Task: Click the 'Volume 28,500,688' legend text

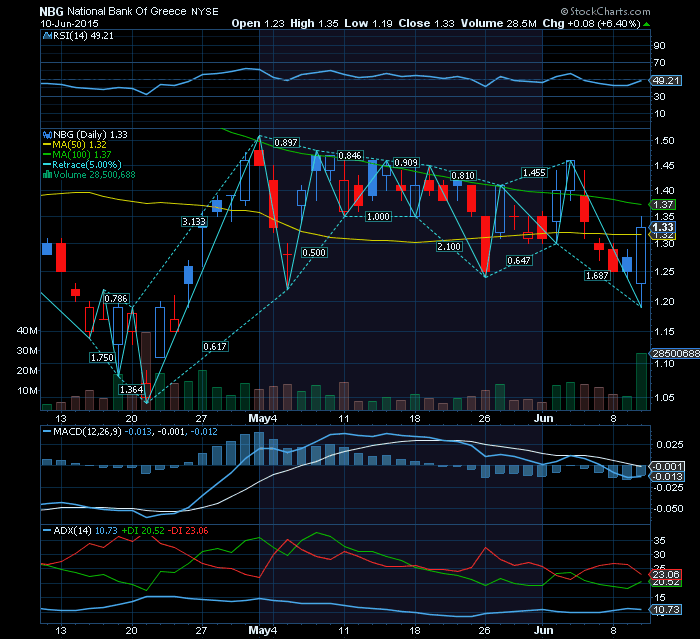Action: (94, 175)
